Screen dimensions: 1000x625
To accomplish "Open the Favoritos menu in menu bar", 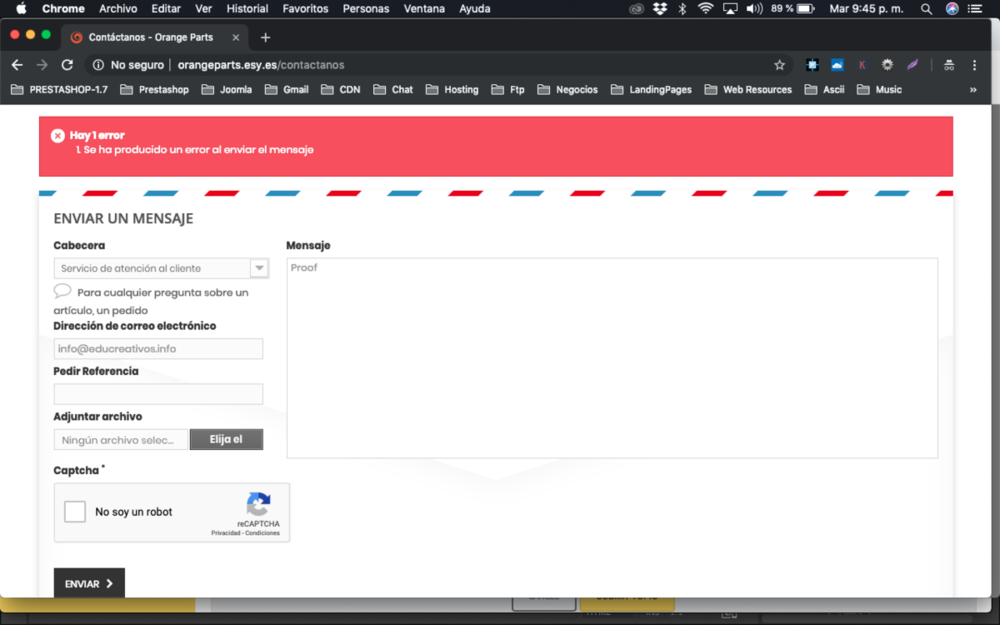I will 305,9.
